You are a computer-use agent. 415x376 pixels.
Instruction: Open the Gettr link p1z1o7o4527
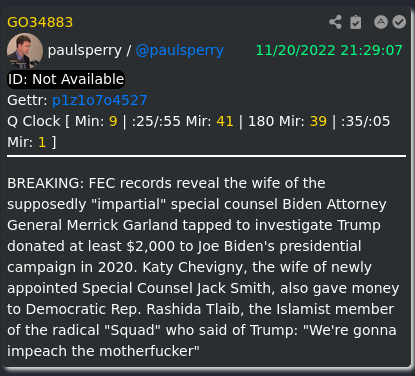[x=100, y=100]
